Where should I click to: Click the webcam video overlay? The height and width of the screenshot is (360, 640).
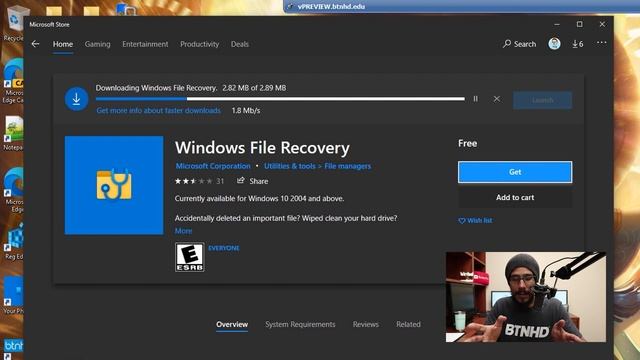tap(526, 297)
